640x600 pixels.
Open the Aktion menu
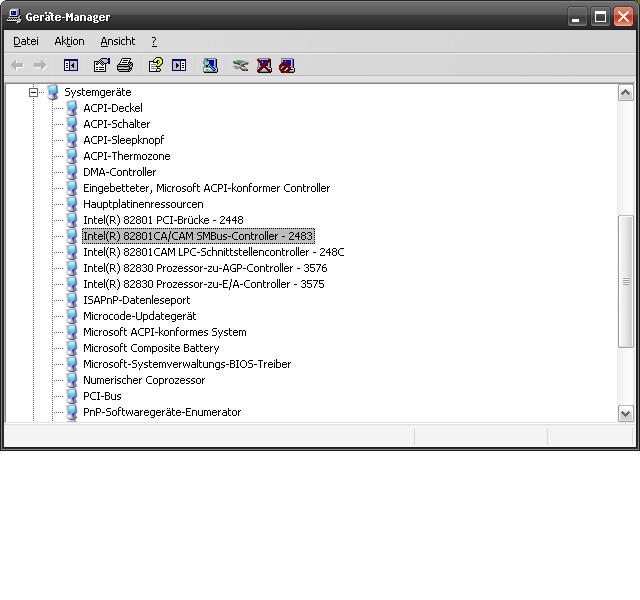(69, 41)
